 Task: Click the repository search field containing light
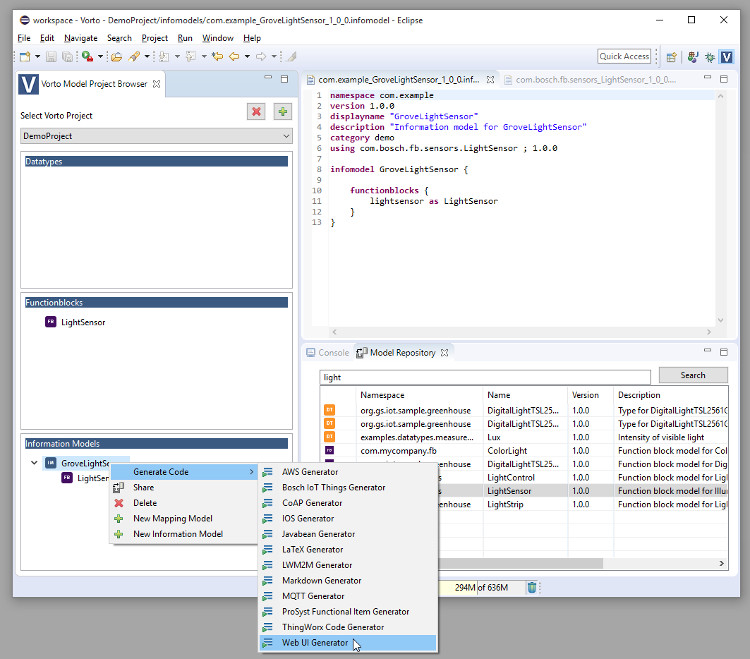point(485,377)
